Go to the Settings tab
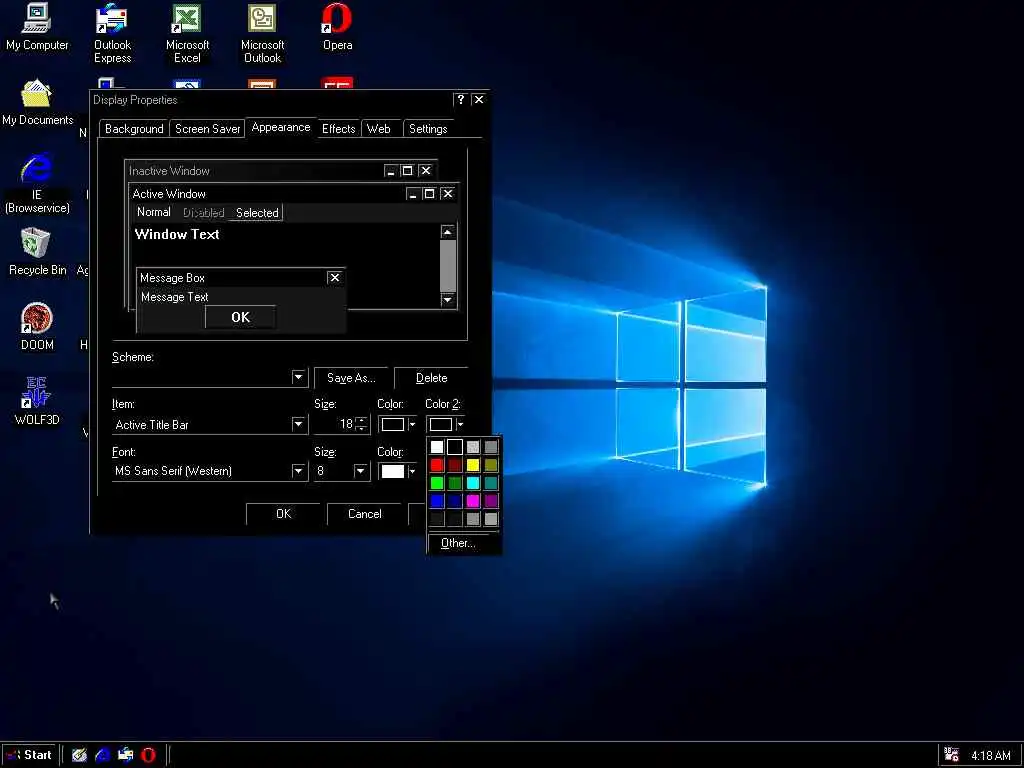 tap(428, 129)
